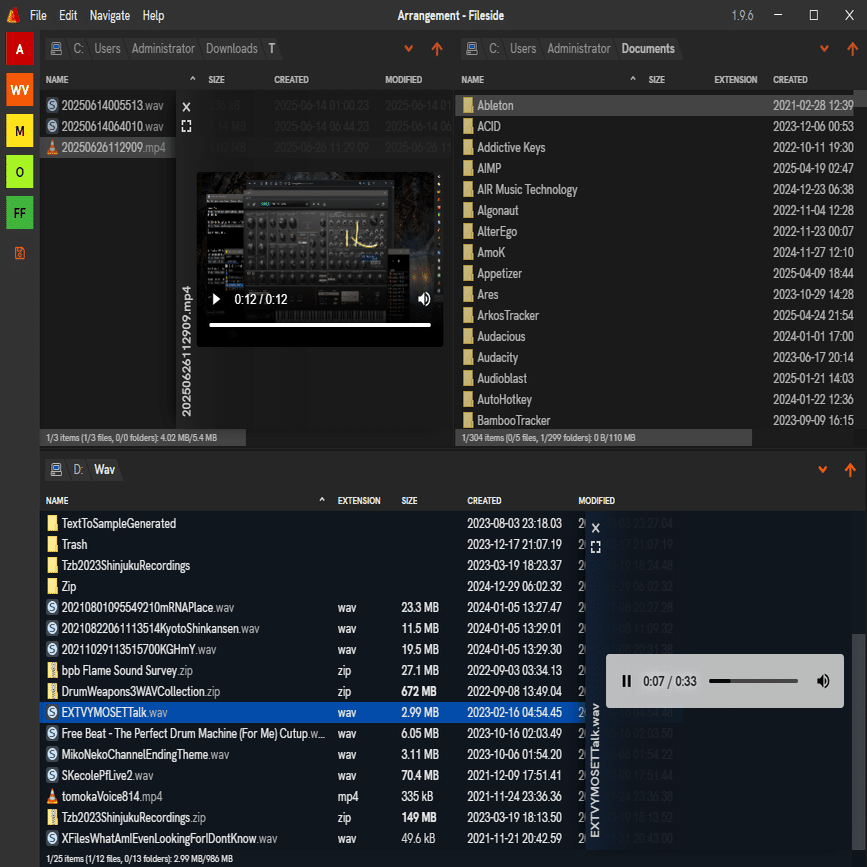Viewport: 867px width, 867px height.
Task: Select tomokaVoice814.mp4 VLC file icon
Action: pos(52,796)
